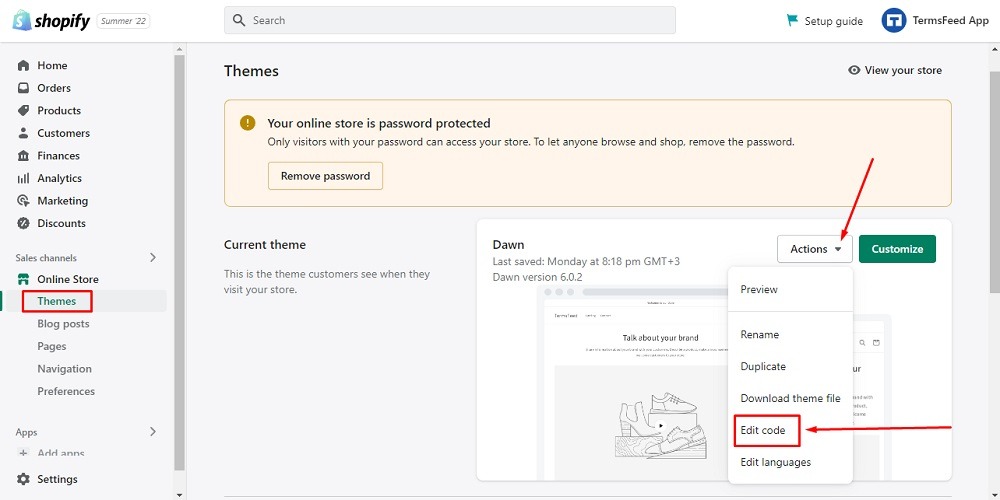1000x500 pixels.
Task: Open the TermsFeed App avatar
Action: (893, 20)
